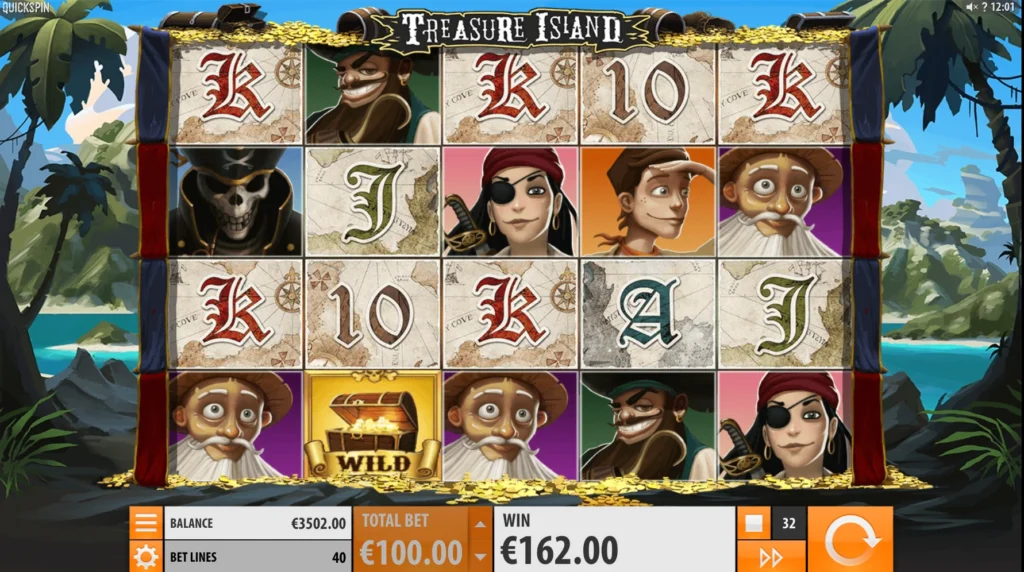Click the Balance €3502.00 display
1024x572 pixels.
tap(257, 523)
